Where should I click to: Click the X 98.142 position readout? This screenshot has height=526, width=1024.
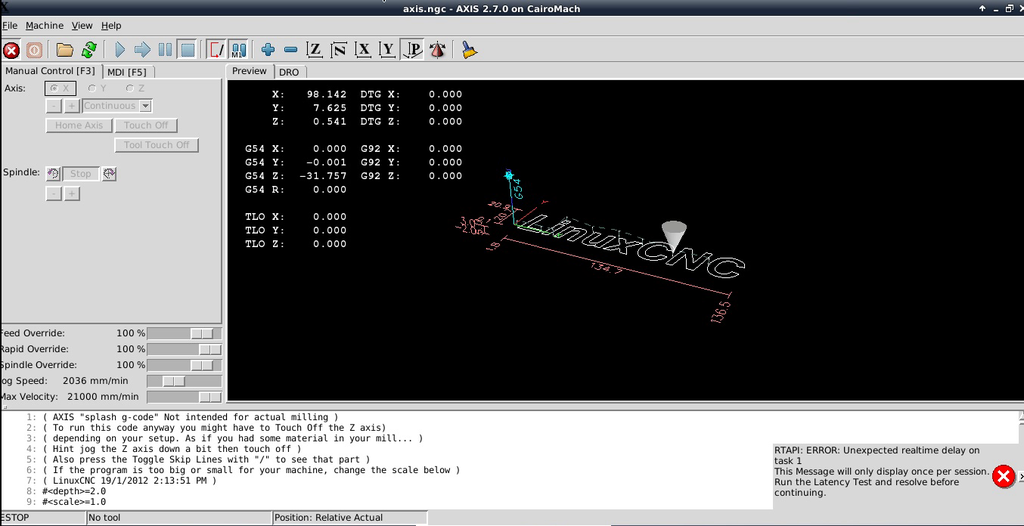(310, 94)
